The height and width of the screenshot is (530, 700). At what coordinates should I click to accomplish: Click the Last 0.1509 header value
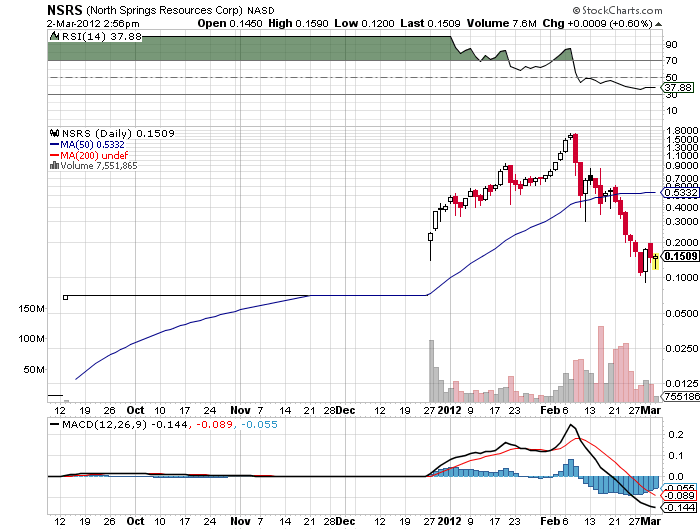(430, 23)
